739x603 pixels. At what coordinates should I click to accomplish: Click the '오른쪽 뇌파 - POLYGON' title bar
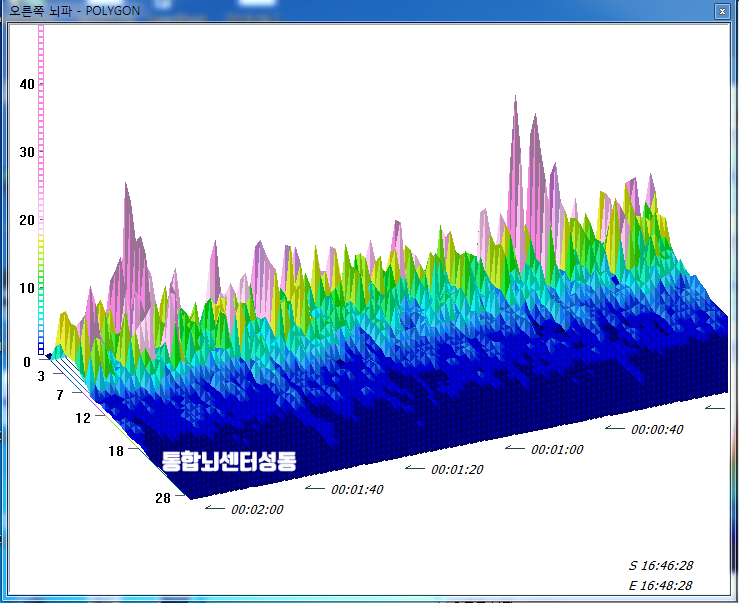75,11
